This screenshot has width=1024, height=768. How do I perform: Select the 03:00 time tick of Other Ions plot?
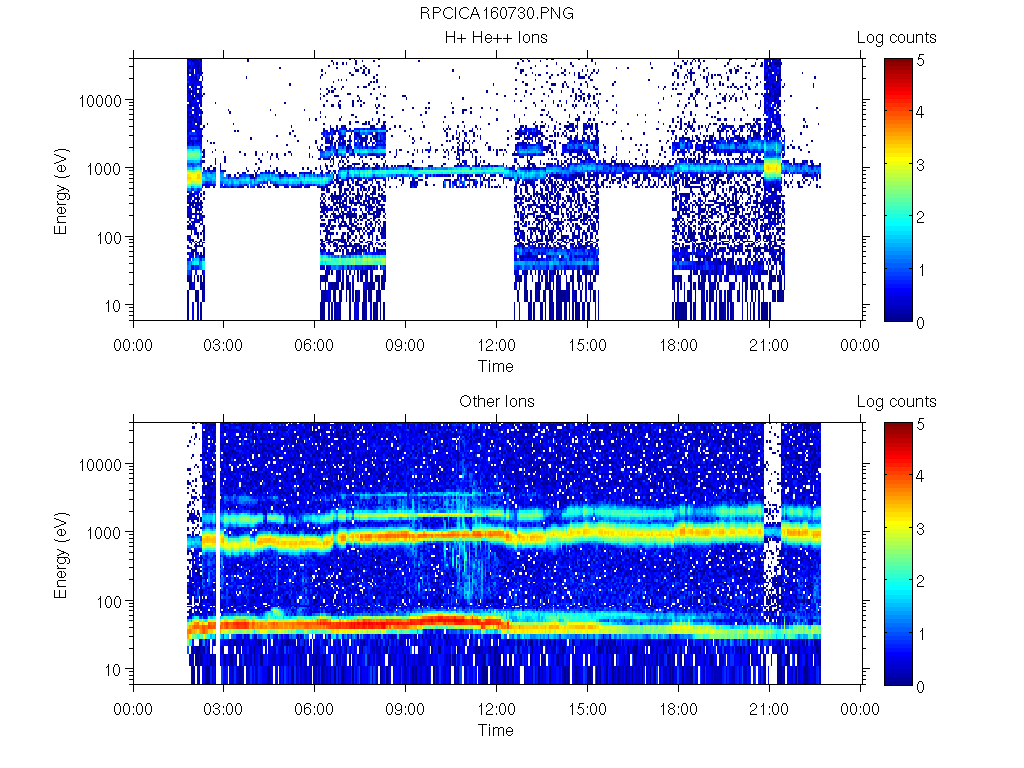[x=223, y=709]
